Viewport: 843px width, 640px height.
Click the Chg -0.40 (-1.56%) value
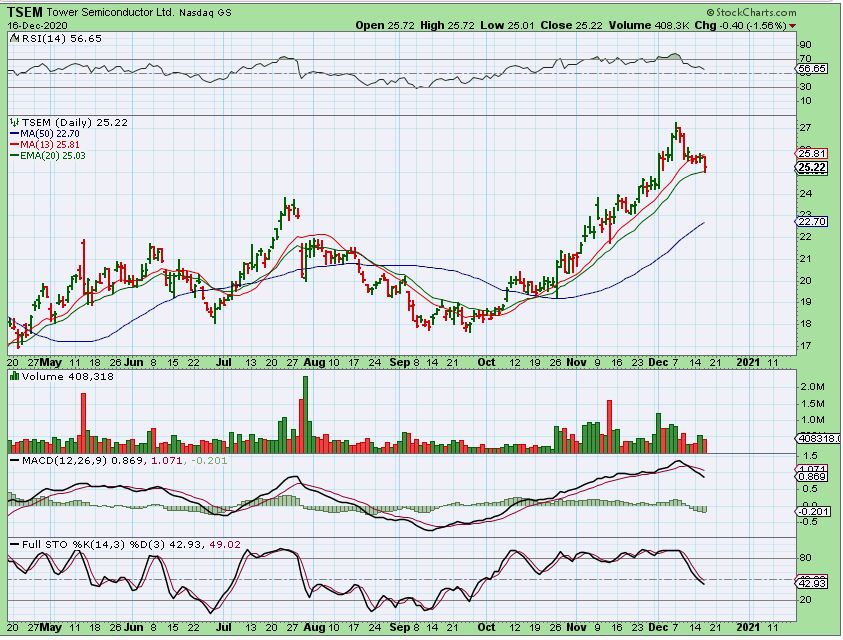[x=741, y=25]
